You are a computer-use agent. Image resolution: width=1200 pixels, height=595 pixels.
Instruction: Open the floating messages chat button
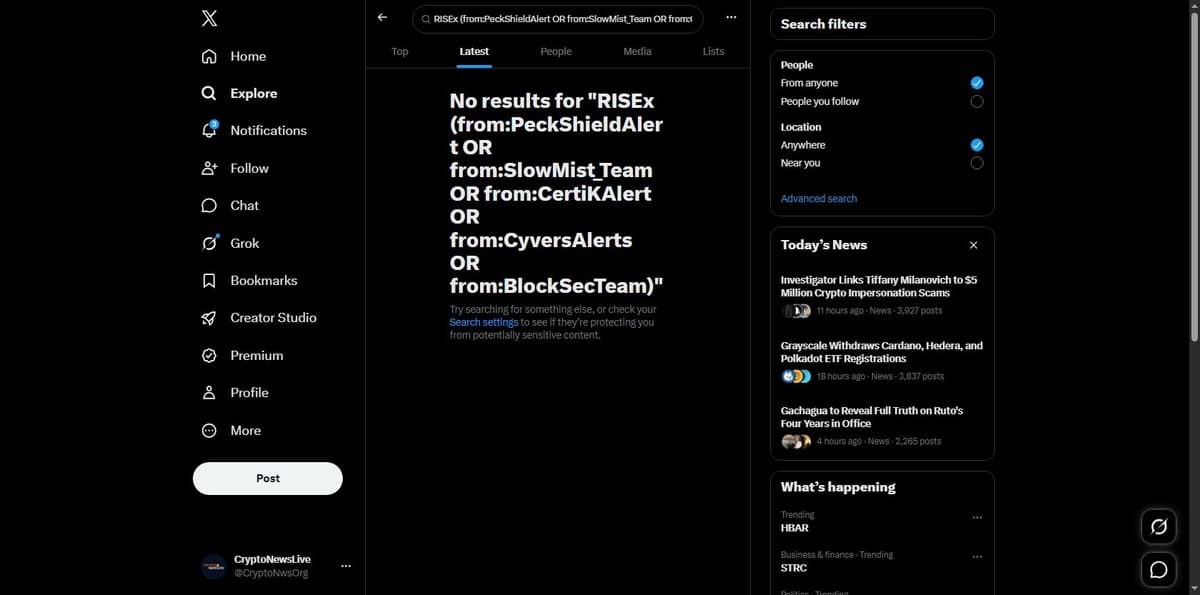pyautogui.click(x=1158, y=569)
